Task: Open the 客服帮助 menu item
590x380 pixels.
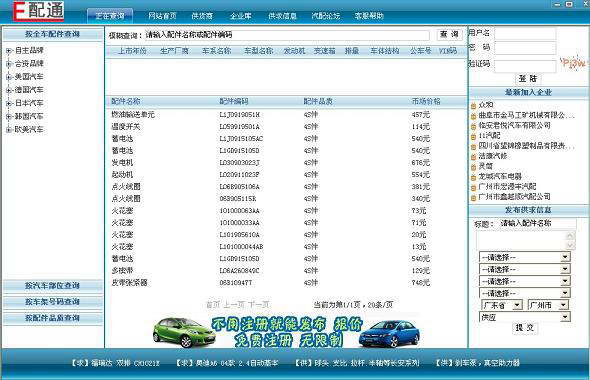Action: point(369,16)
